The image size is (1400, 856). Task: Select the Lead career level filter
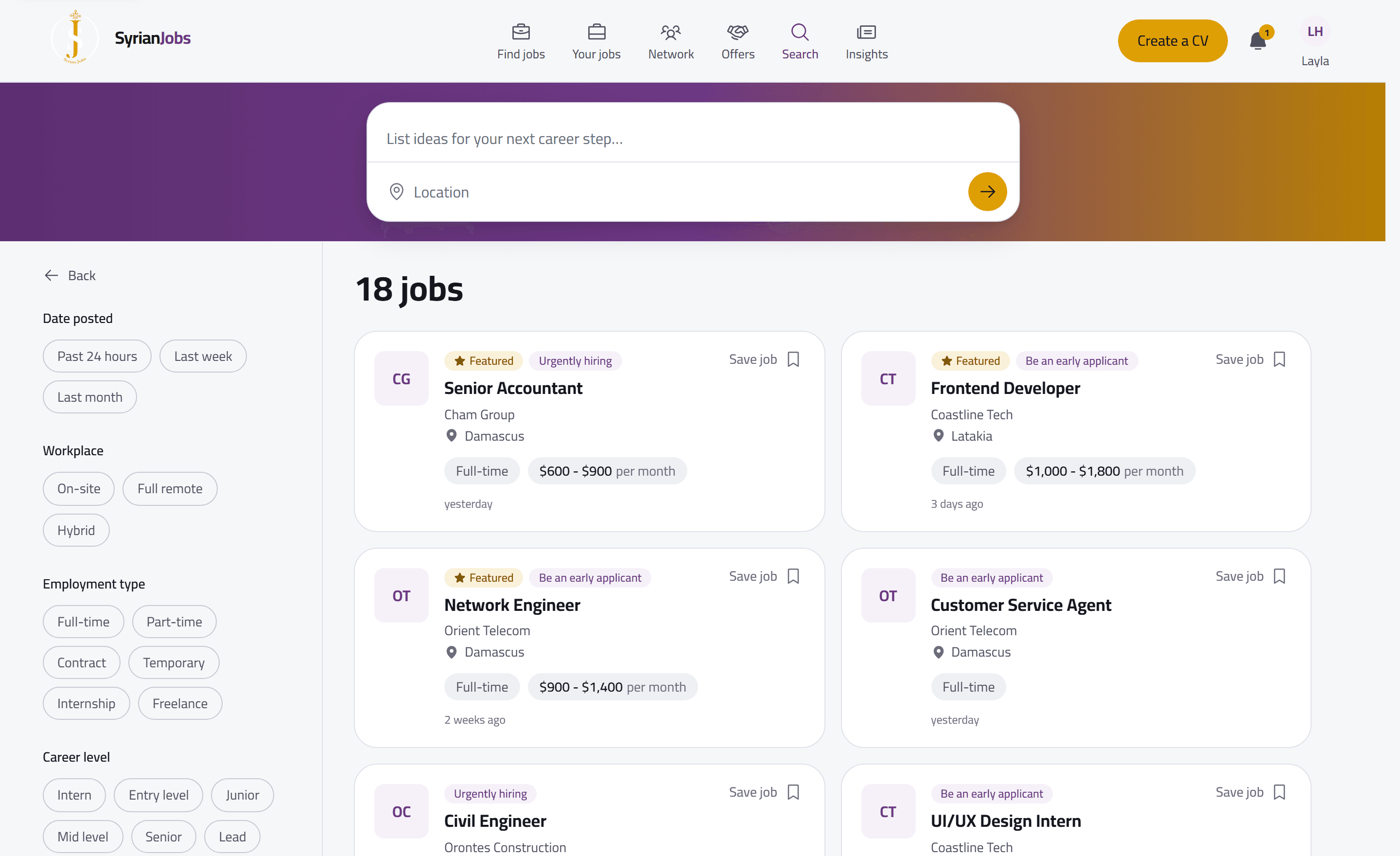point(232,836)
